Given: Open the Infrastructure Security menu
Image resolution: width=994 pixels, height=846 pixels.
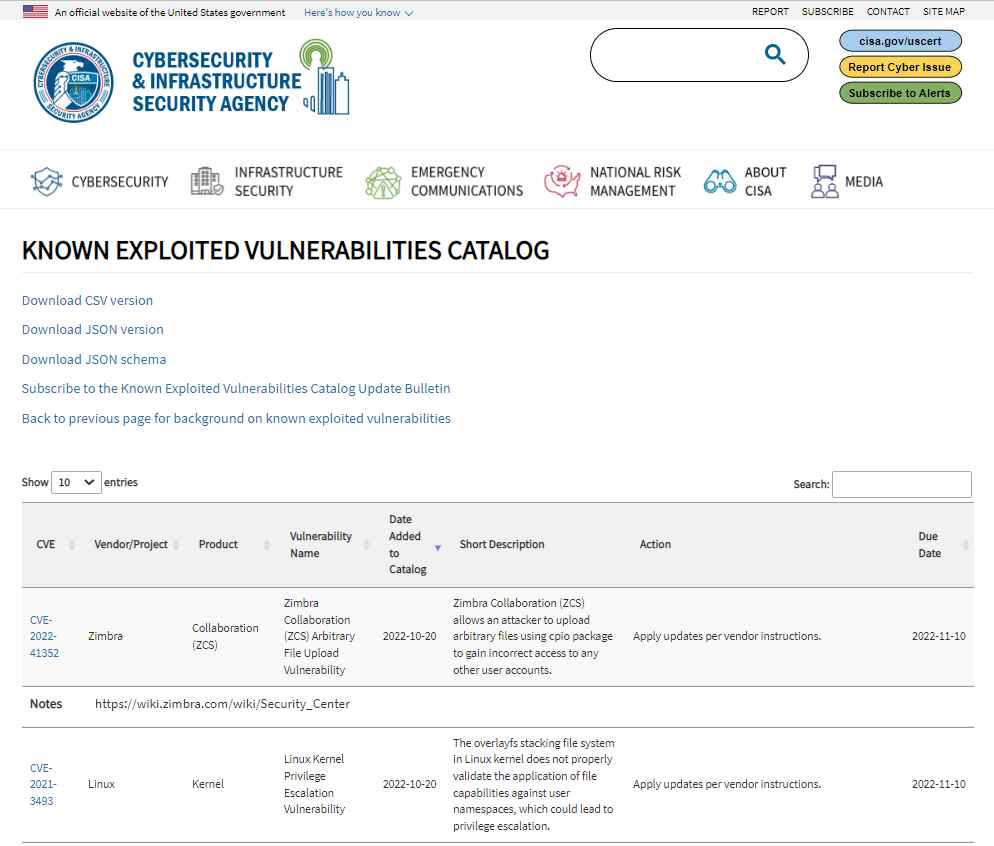Looking at the screenshot, I should [x=288, y=181].
